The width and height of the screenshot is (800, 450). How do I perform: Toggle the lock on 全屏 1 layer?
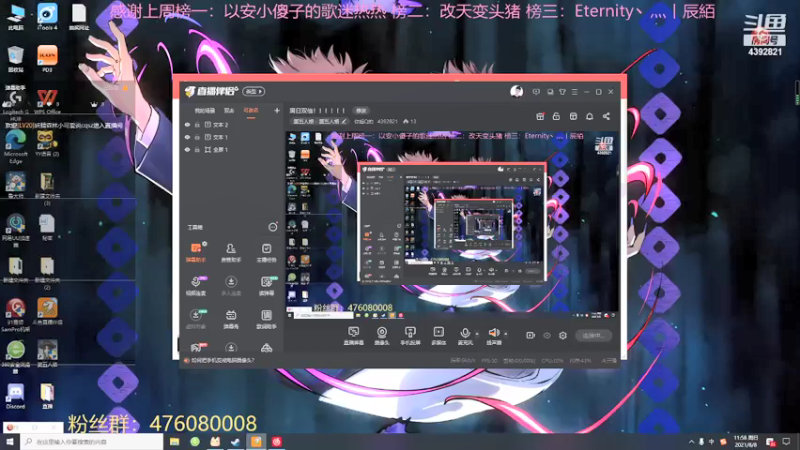click(x=197, y=149)
